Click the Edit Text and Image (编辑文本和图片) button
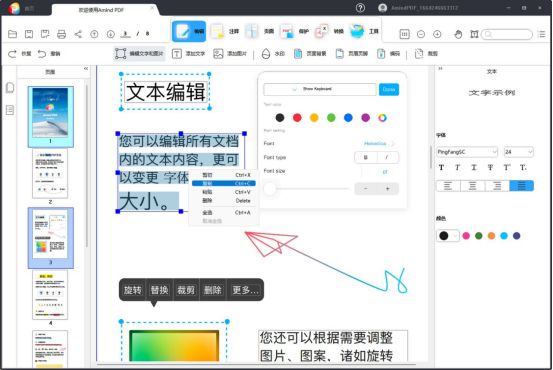The height and width of the screenshot is (370, 553). tap(139, 54)
